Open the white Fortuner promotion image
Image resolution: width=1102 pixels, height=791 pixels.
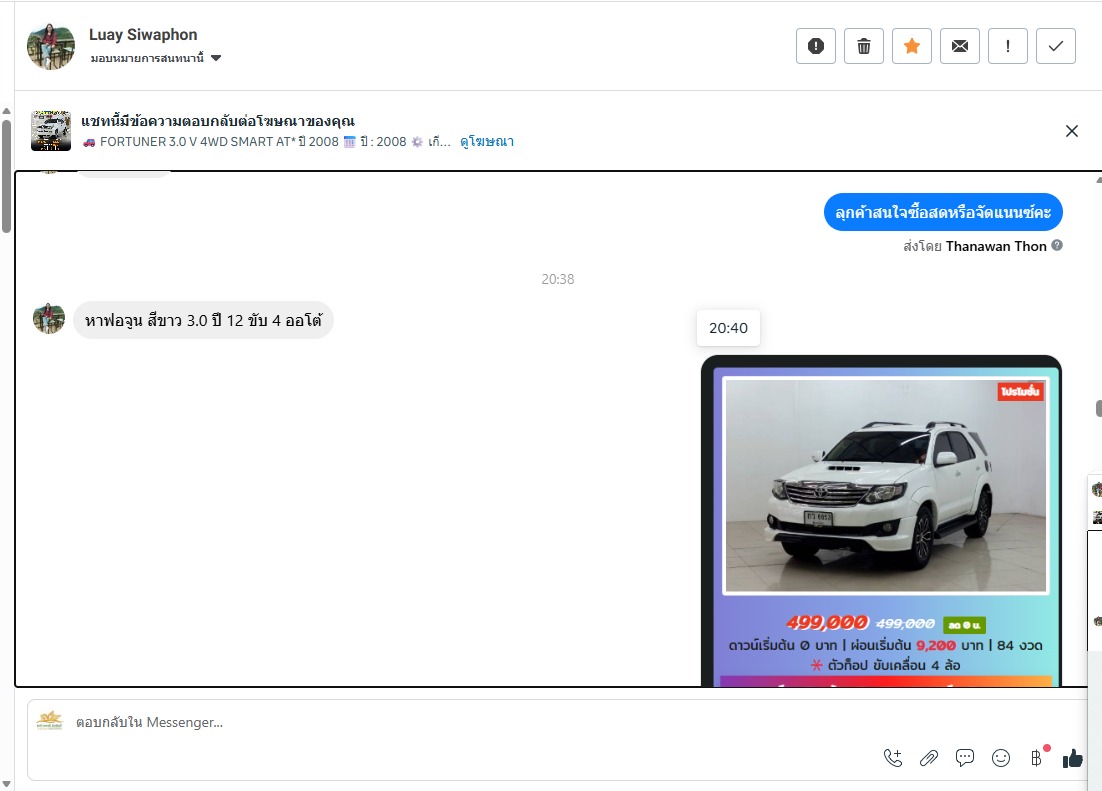(x=881, y=520)
